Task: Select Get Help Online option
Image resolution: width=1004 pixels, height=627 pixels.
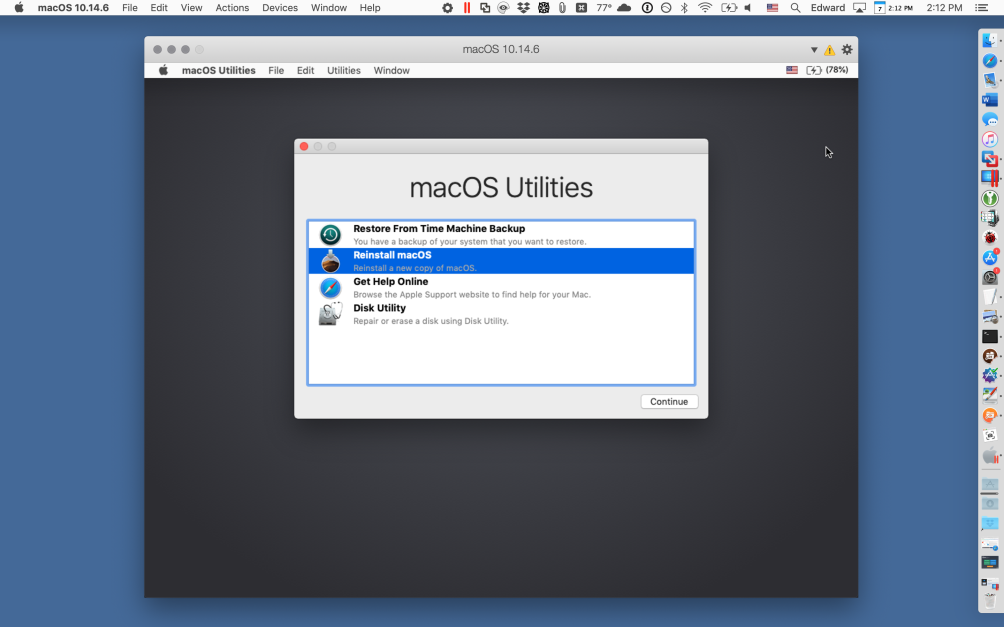Action: tap(501, 288)
